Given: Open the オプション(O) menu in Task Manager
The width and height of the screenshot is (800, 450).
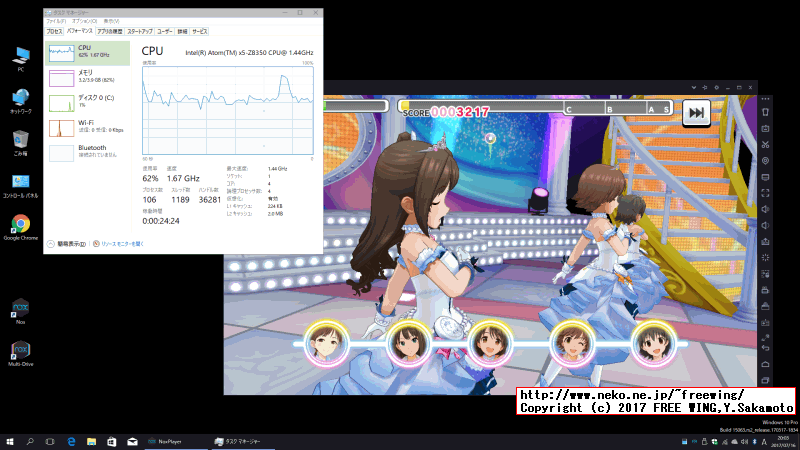Looking at the screenshot, I should tap(85, 21).
